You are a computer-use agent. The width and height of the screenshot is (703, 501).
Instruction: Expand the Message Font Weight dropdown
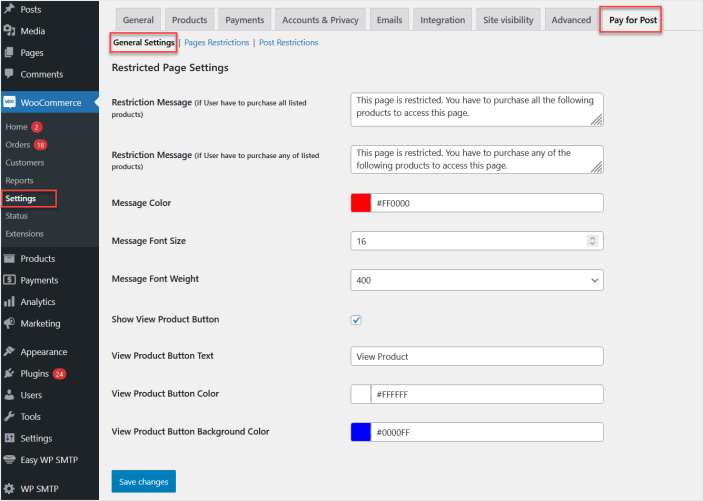click(x=477, y=281)
